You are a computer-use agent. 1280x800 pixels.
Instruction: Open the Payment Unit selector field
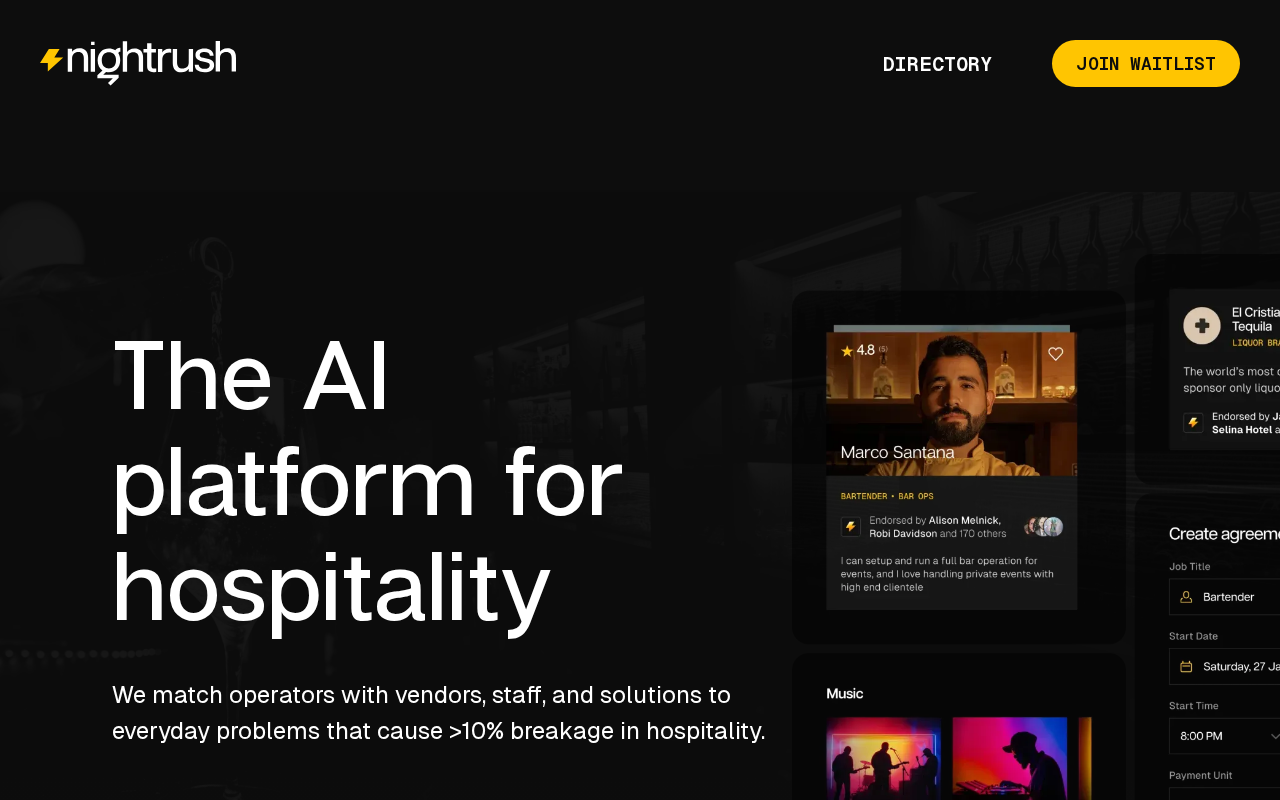coord(1224,794)
